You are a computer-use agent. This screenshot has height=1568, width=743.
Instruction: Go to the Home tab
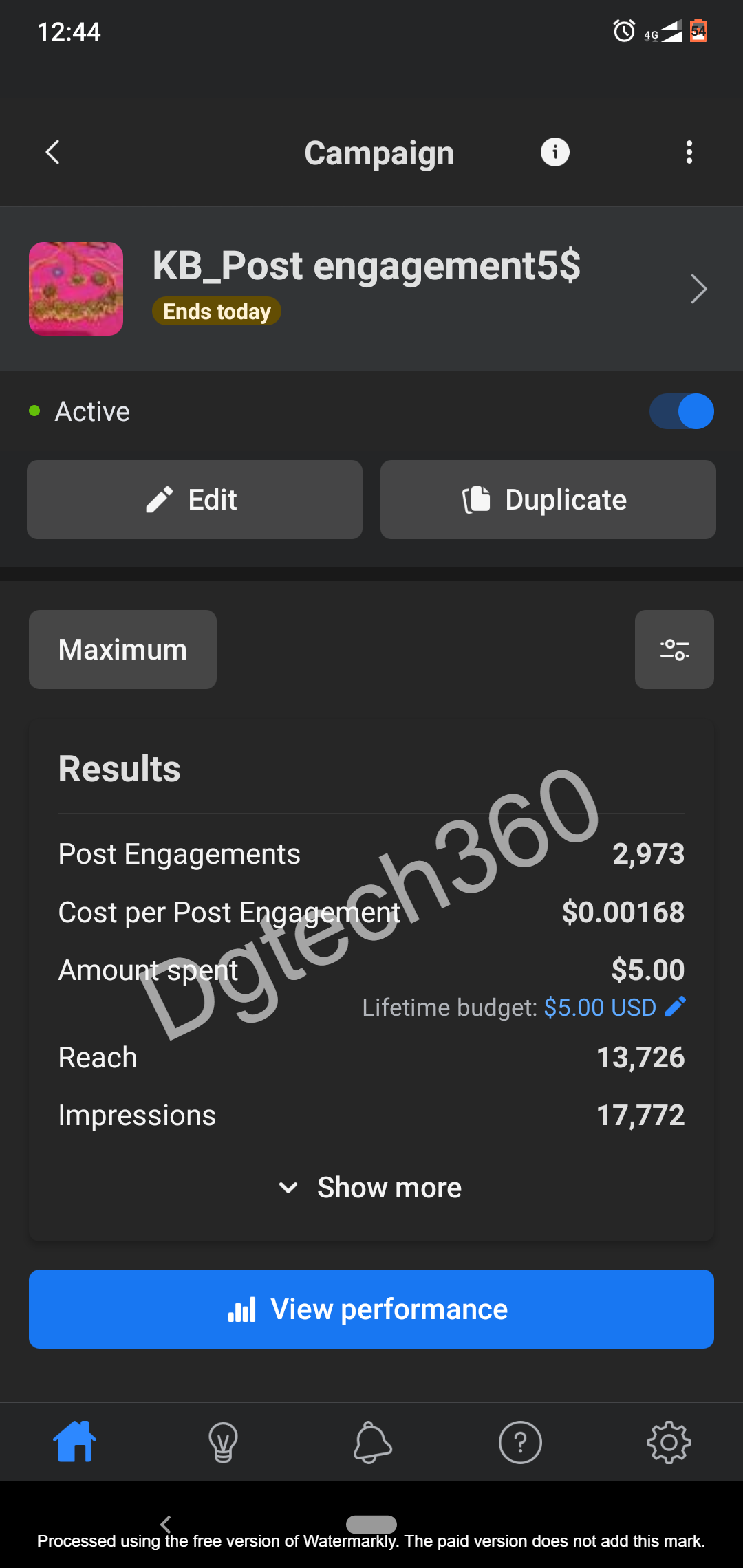click(x=74, y=1441)
